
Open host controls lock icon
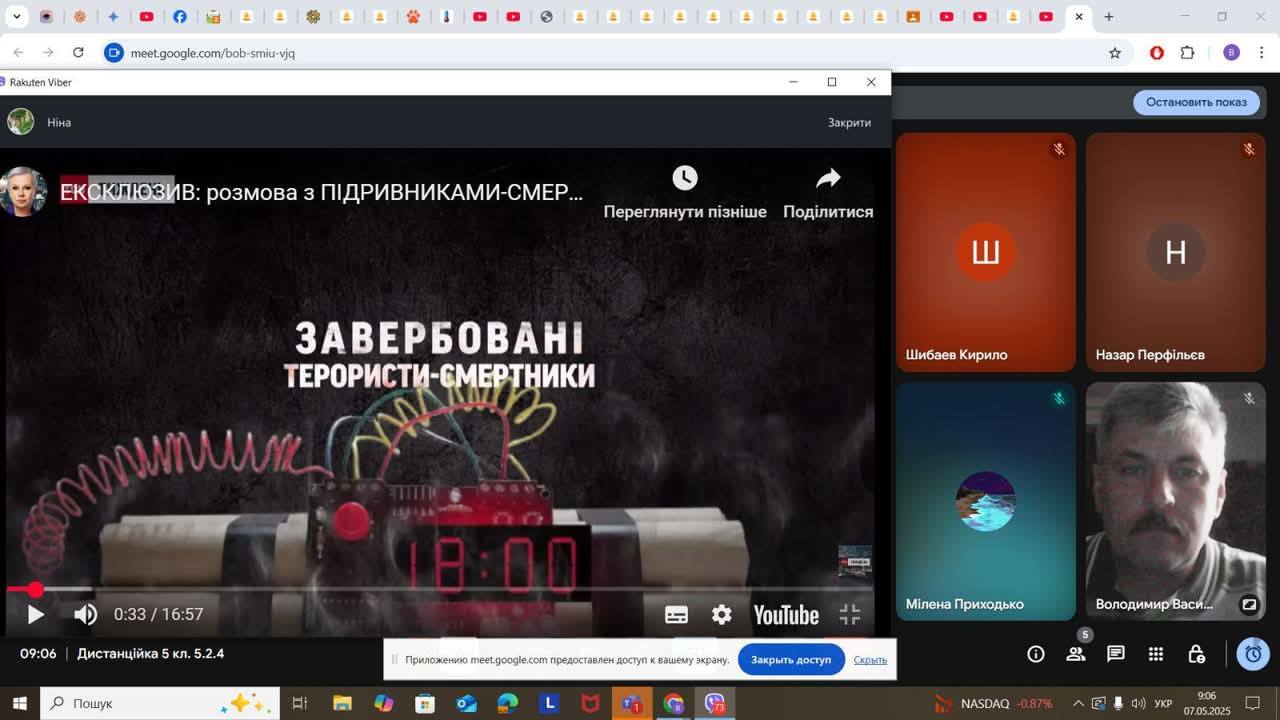1196,654
